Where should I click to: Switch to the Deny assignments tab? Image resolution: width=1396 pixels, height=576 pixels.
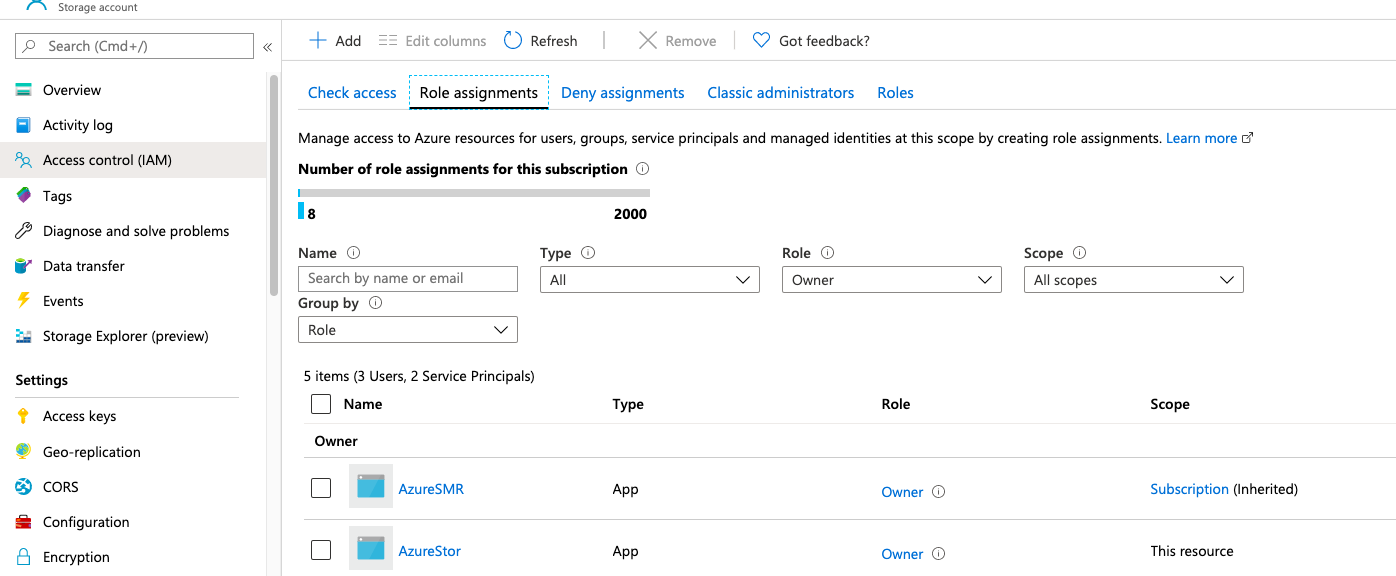[x=622, y=92]
